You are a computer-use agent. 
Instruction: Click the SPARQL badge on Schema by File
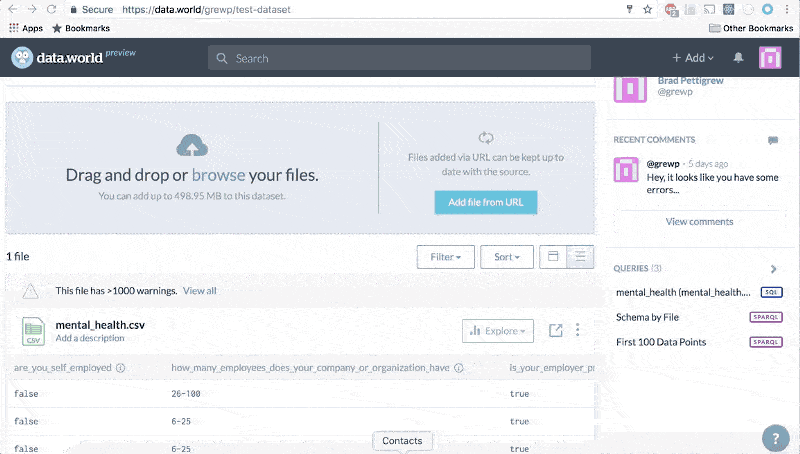[x=766, y=317]
